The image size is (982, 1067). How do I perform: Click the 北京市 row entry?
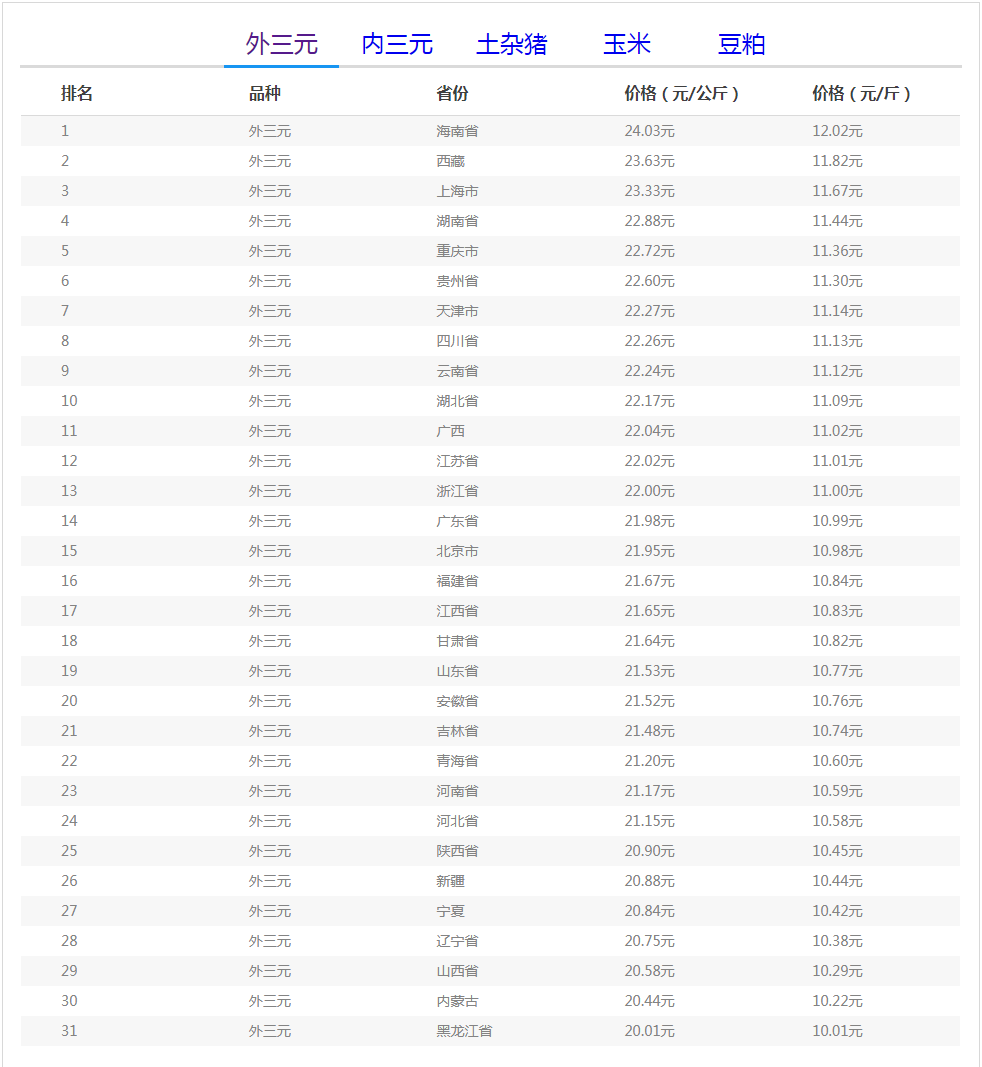coord(457,551)
